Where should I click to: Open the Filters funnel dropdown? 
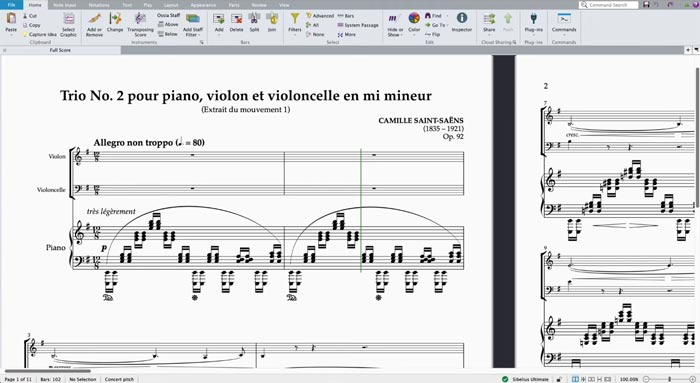pyautogui.click(x=295, y=24)
